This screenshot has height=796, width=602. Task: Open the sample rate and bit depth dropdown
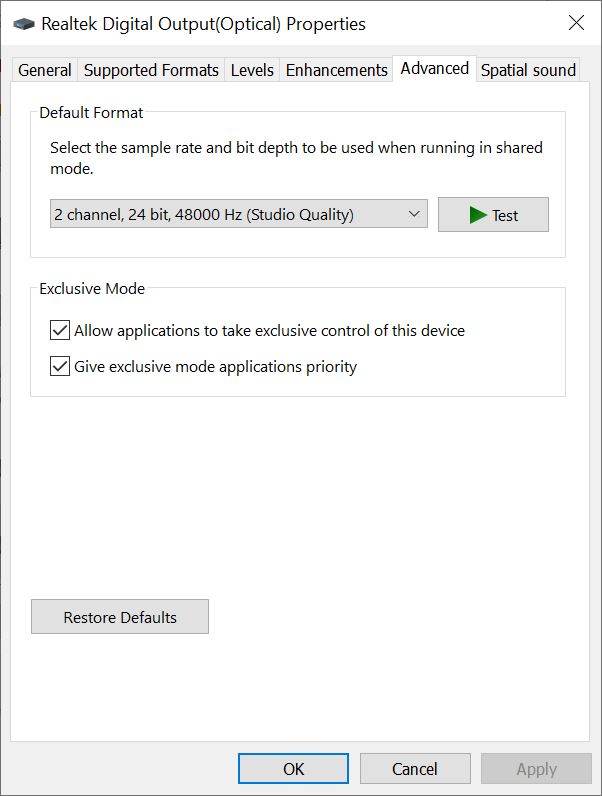238,214
